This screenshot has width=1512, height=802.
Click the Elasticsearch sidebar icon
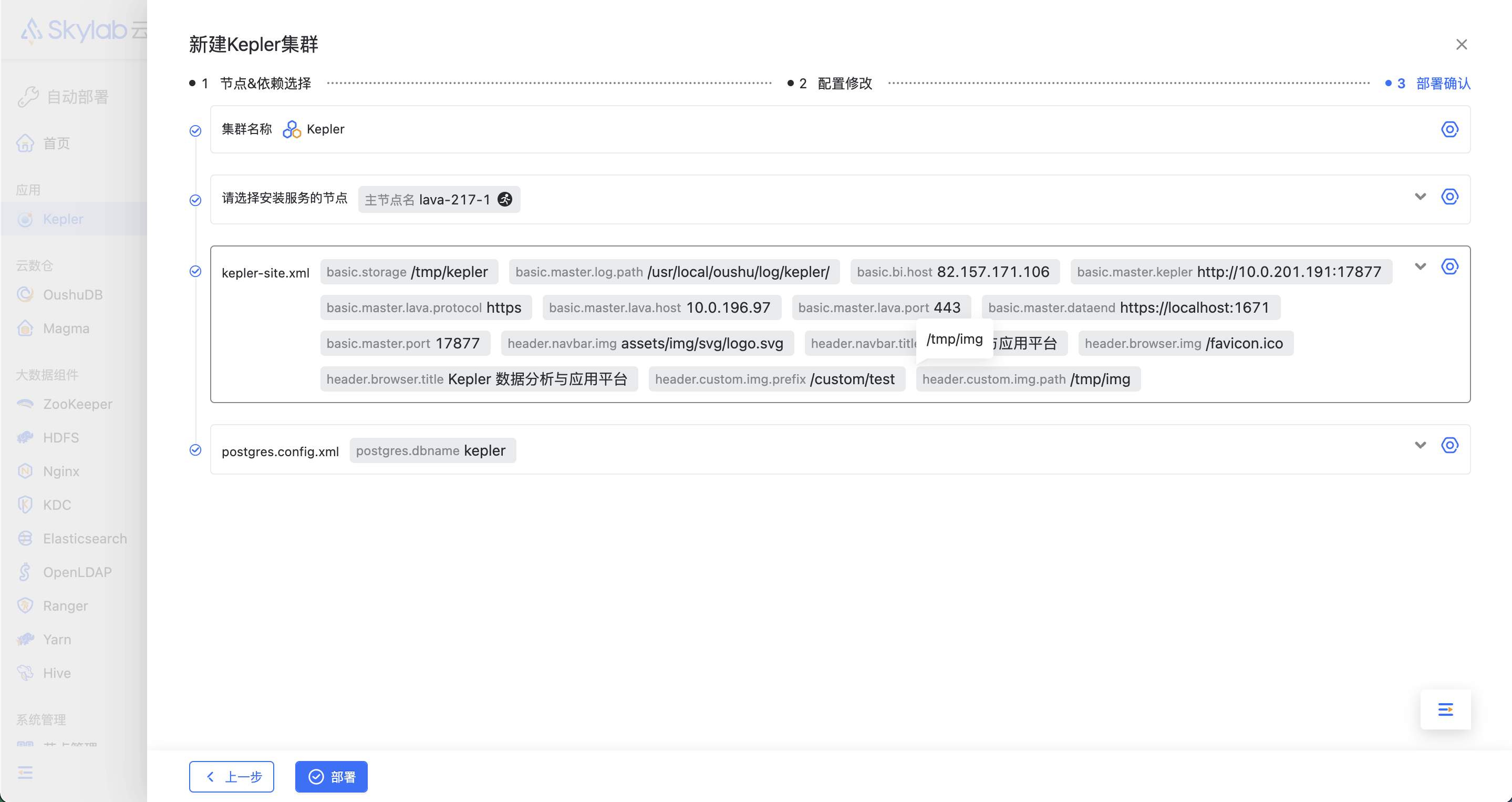click(x=25, y=538)
